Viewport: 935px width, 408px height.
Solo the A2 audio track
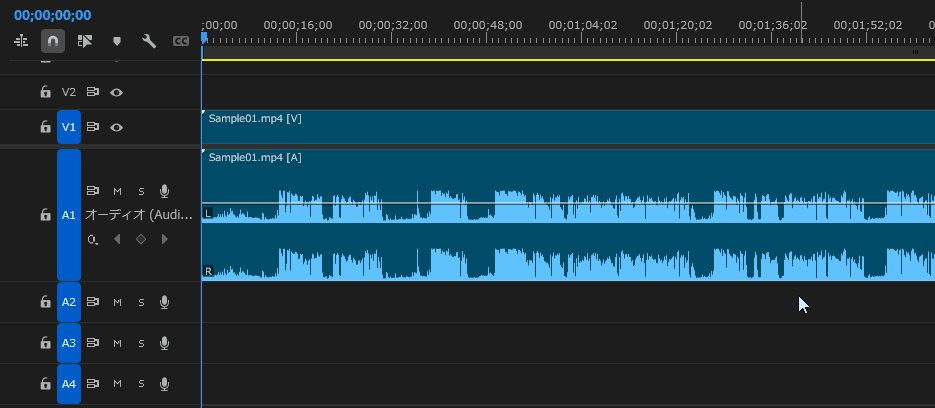(141, 302)
